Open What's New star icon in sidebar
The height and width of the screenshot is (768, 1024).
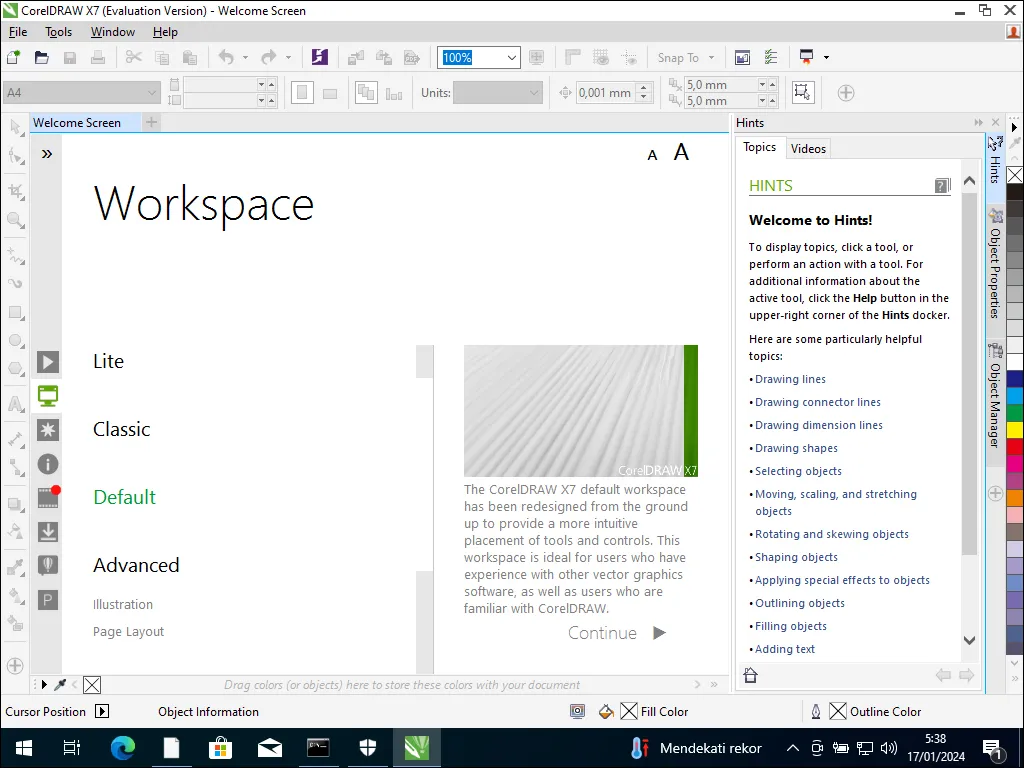(47, 430)
